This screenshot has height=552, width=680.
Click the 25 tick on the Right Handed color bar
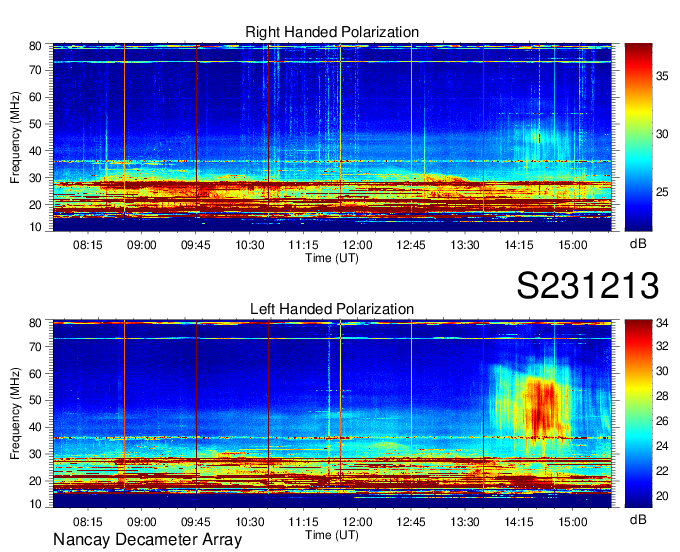pyautogui.click(x=662, y=192)
